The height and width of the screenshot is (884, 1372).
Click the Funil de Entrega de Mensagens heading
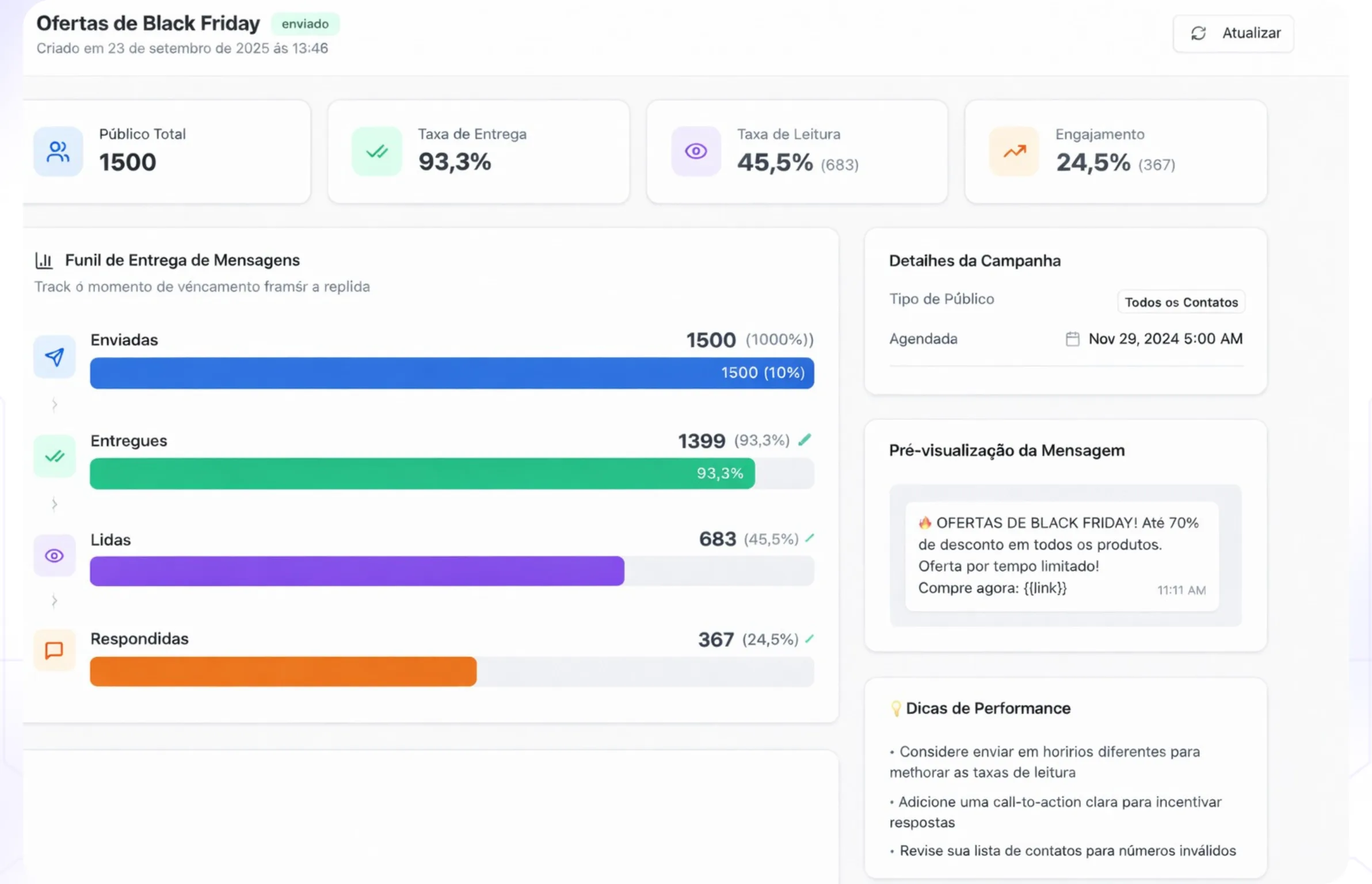pyautogui.click(x=182, y=260)
